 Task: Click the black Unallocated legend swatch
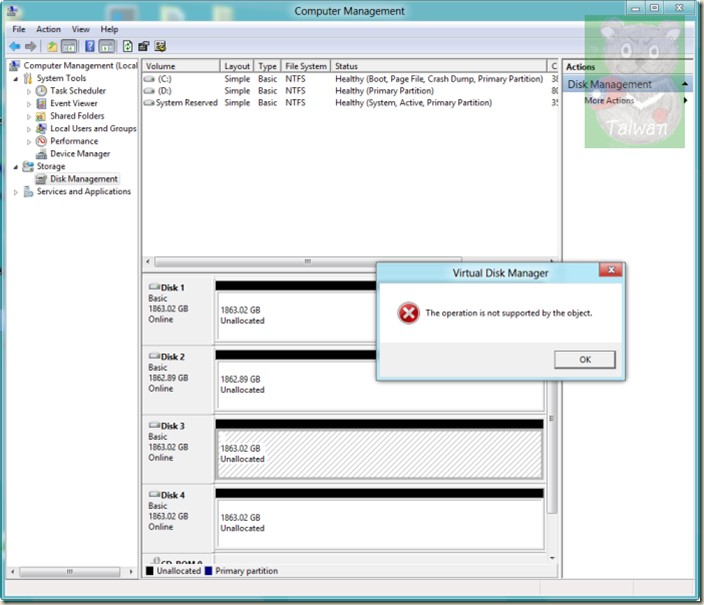pyautogui.click(x=150, y=571)
